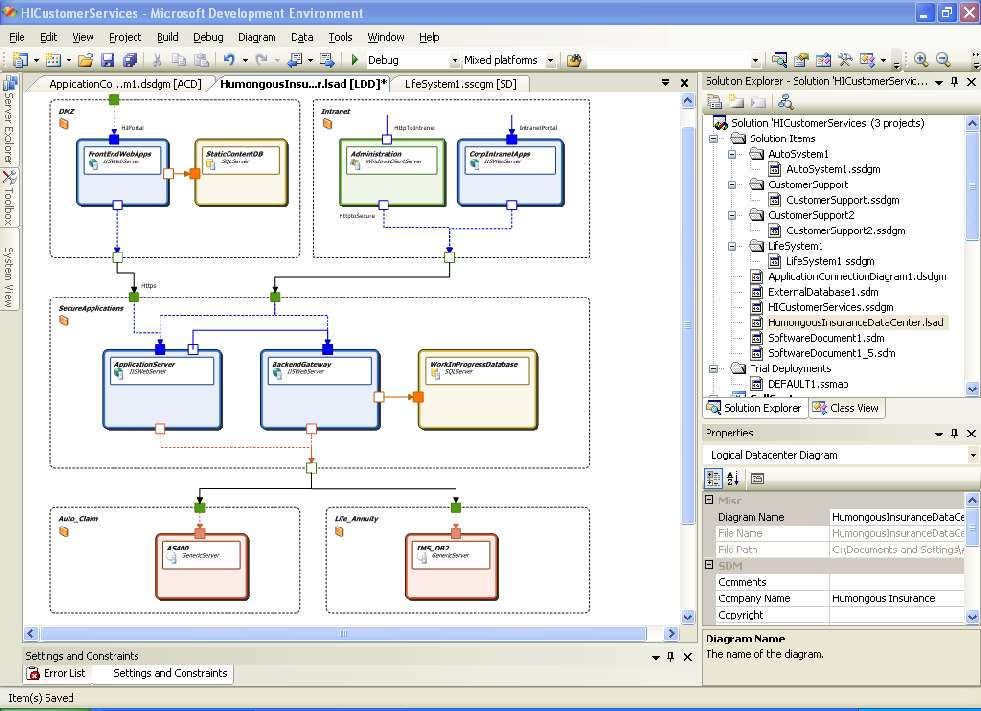This screenshot has width=981, height=711.
Task: Open the active files list dropdown in tab bar
Action: [x=665, y=82]
